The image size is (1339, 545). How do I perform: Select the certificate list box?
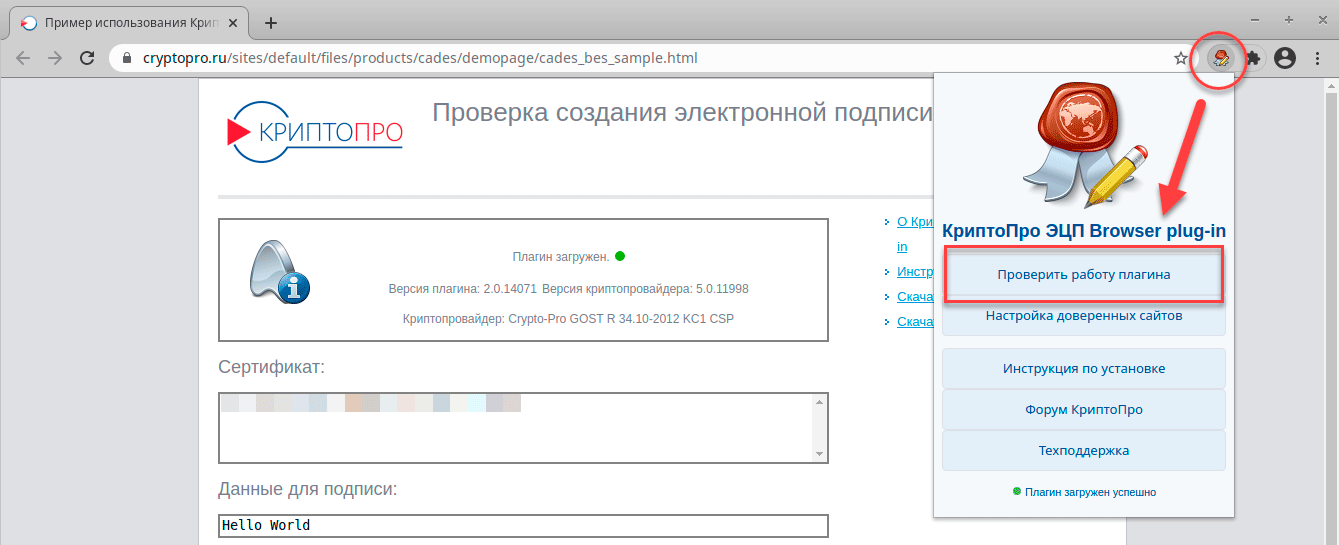tap(523, 427)
